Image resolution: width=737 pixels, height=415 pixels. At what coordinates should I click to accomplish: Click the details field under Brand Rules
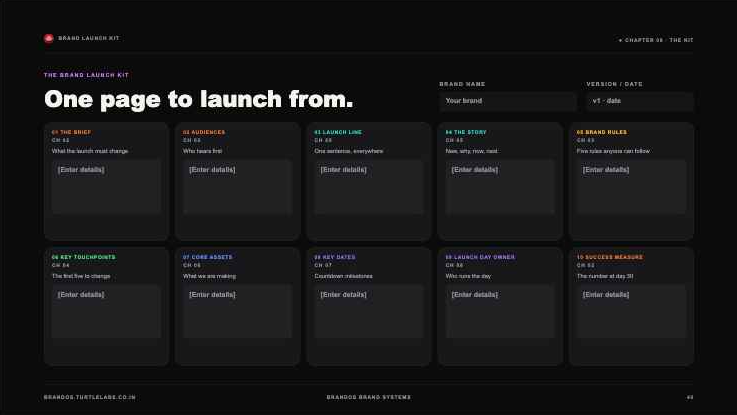click(x=631, y=187)
